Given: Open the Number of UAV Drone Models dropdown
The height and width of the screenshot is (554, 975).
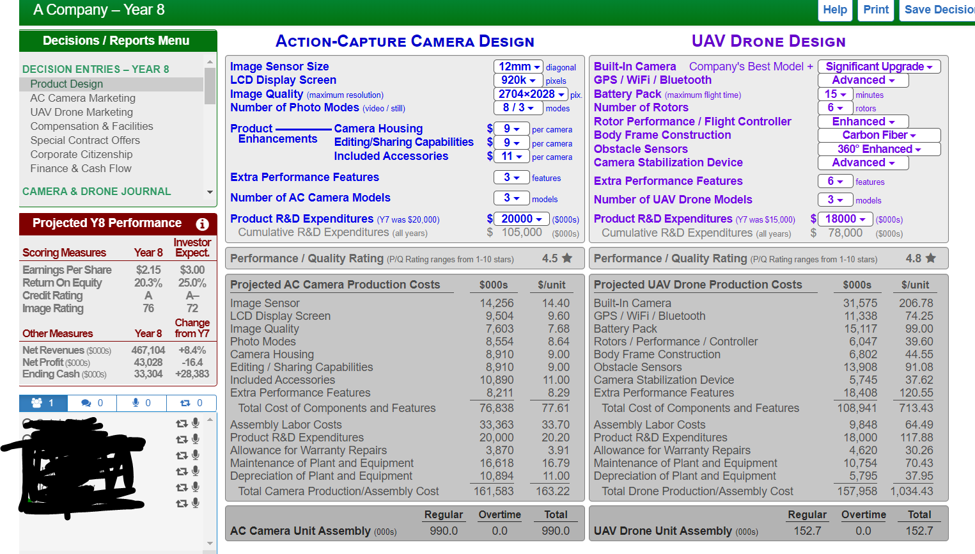Looking at the screenshot, I should (x=835, y=200).
